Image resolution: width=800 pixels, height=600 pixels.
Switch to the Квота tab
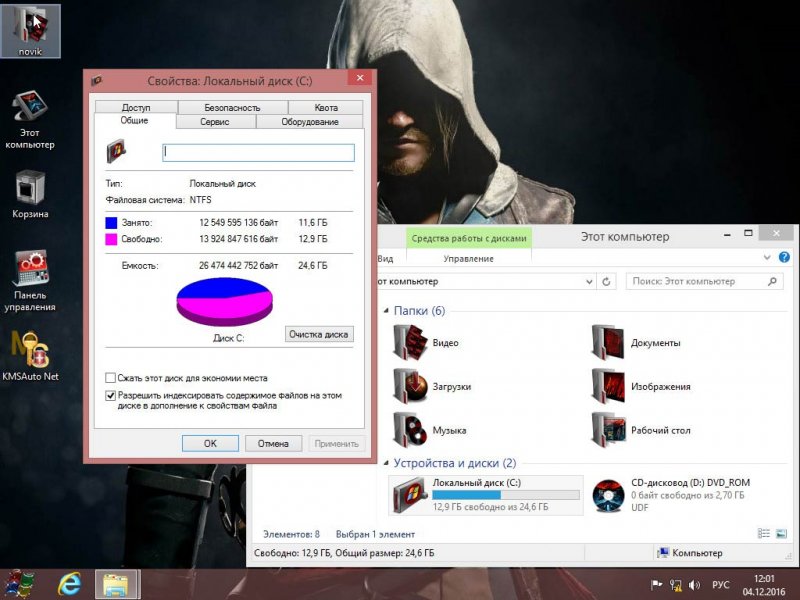pos(326,107)
